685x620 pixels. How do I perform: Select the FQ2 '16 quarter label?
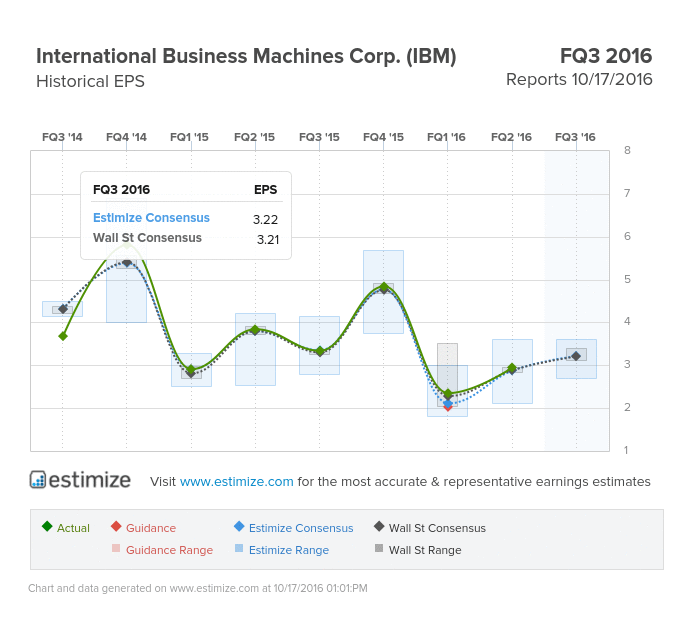511,137
